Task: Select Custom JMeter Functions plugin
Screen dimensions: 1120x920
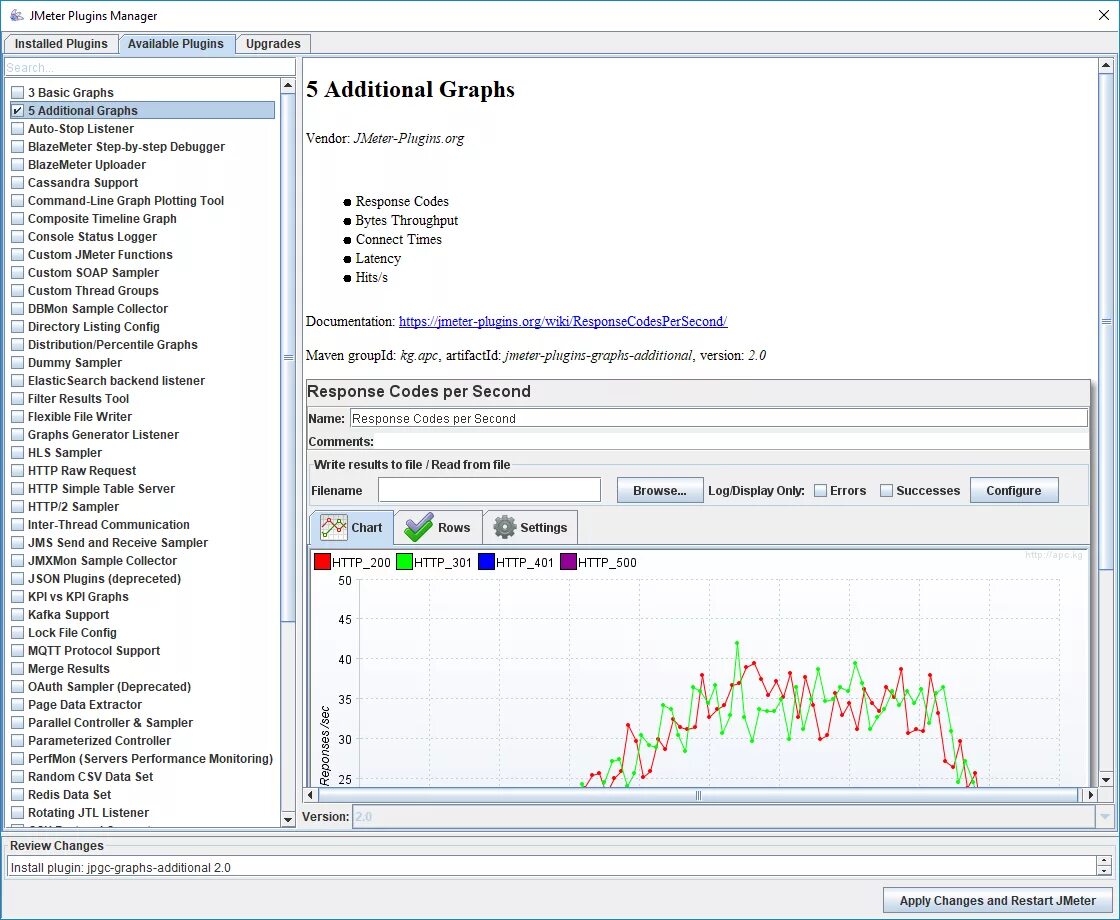Action: pyautogui.click(x=100, y=254)
